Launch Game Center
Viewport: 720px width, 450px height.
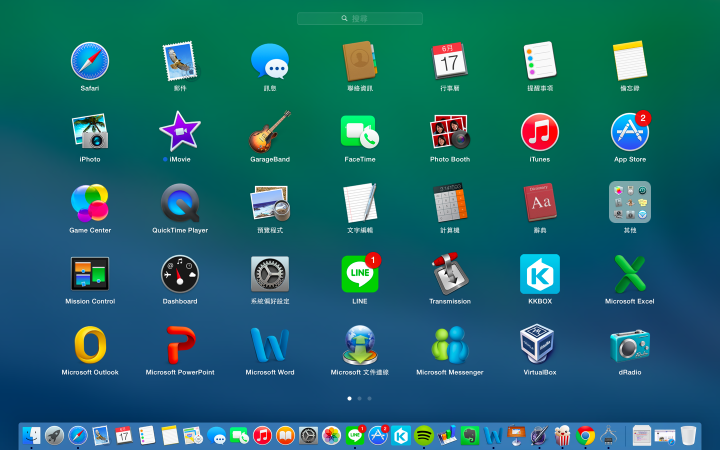[90, 202]
